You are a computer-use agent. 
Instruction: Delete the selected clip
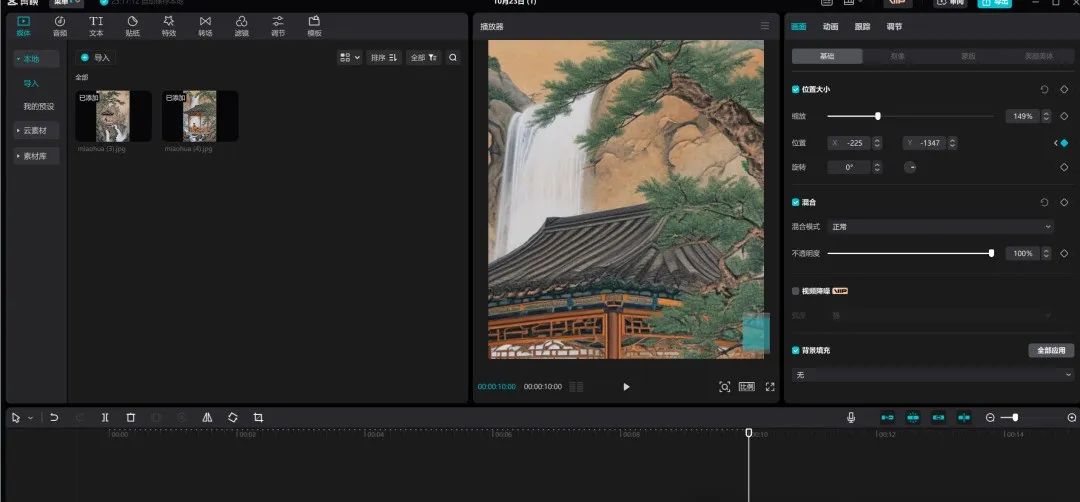click(131, 418)
